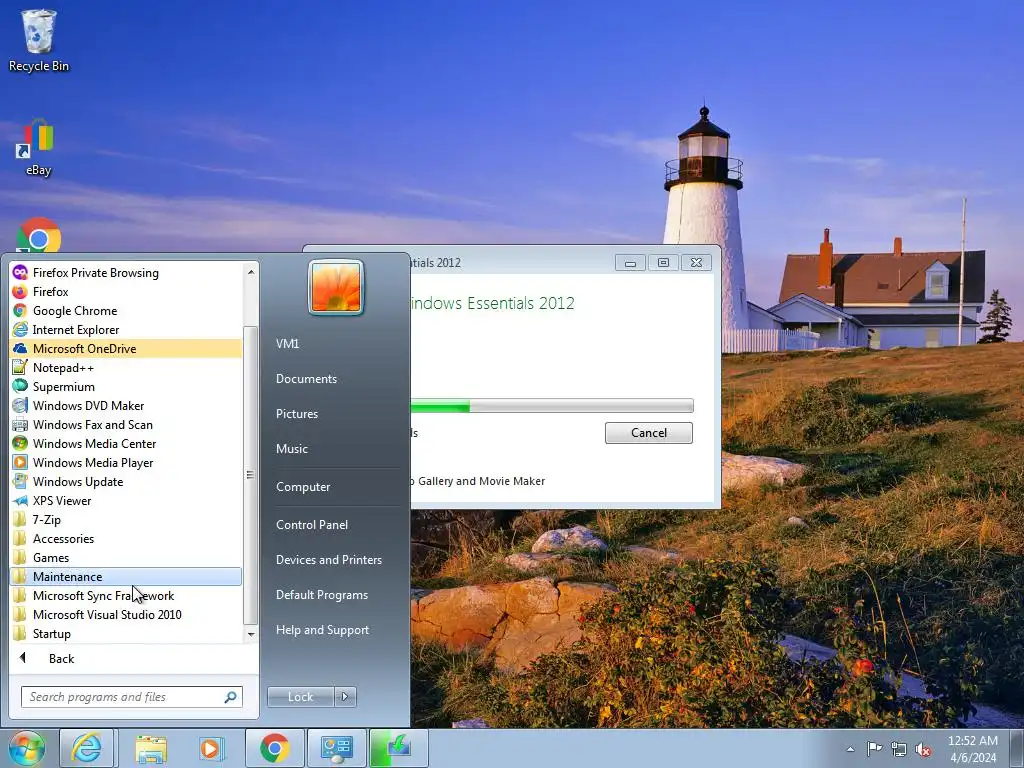This screenshot has height=768, width=1024.
Task: Start Internet Explorer from the programs list
Action: 126,330
